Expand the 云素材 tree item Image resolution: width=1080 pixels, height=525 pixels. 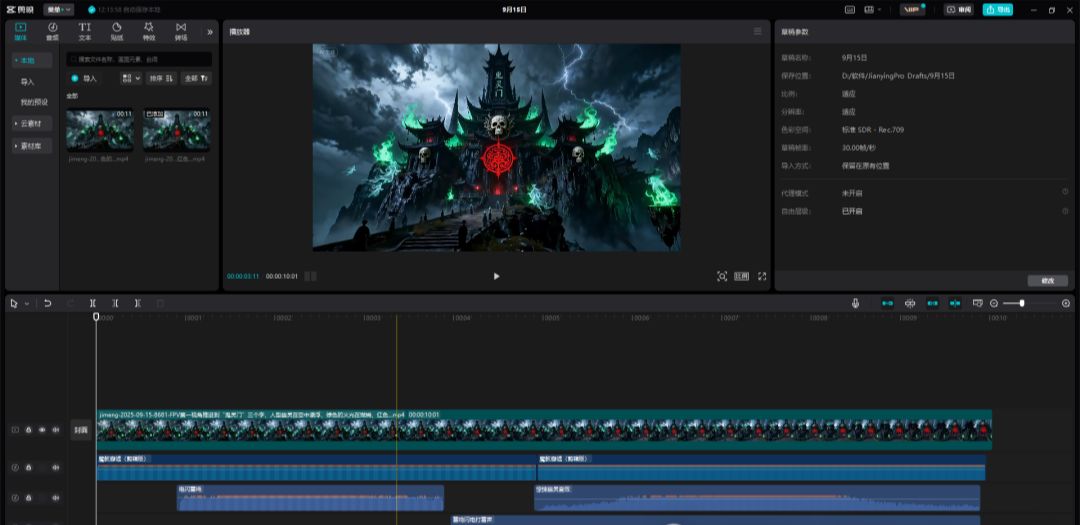point(31,123)
